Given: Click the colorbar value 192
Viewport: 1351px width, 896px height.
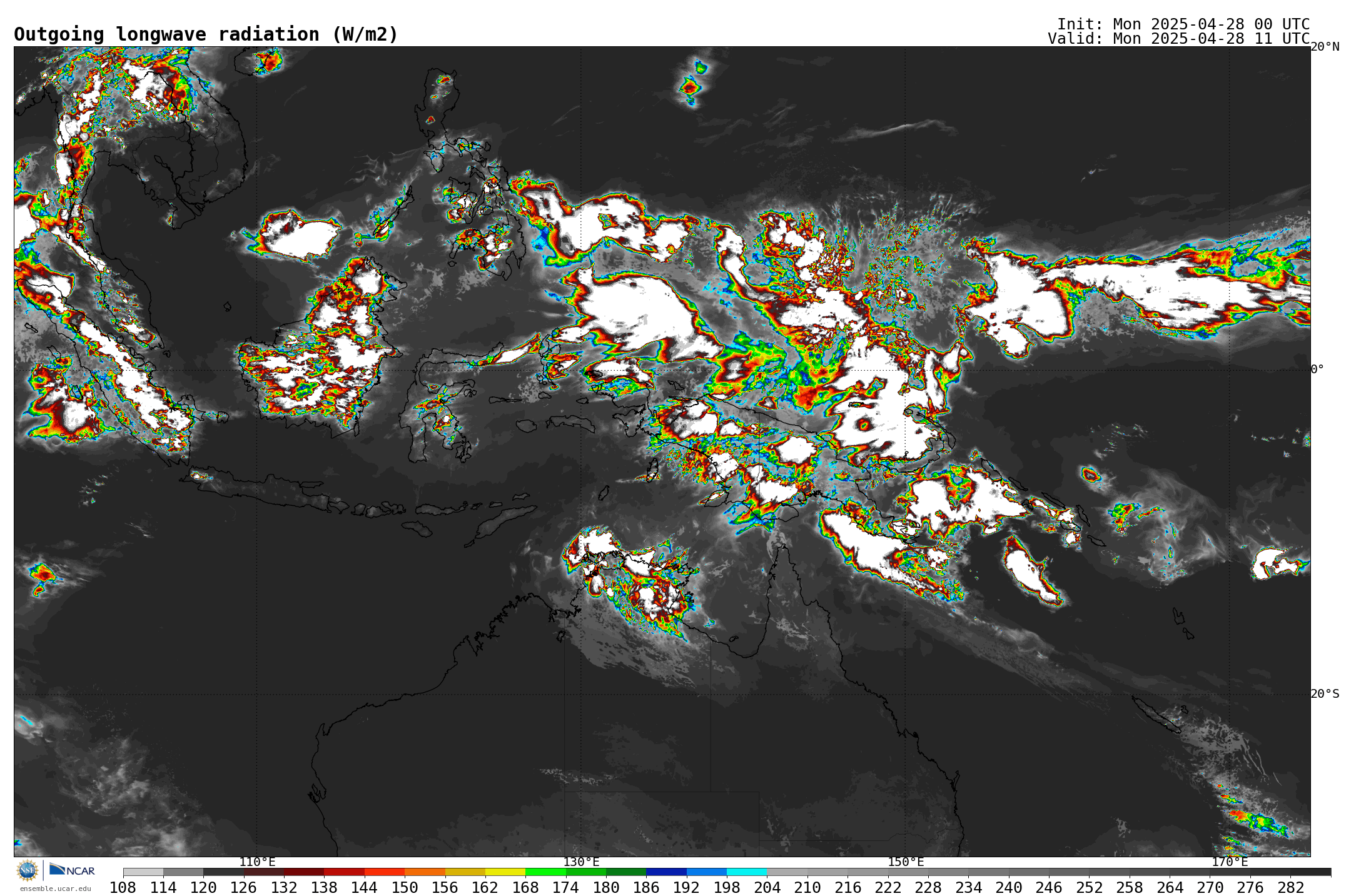Looking at the screenshot, I should pyautogui.click(x=687, y=887).
